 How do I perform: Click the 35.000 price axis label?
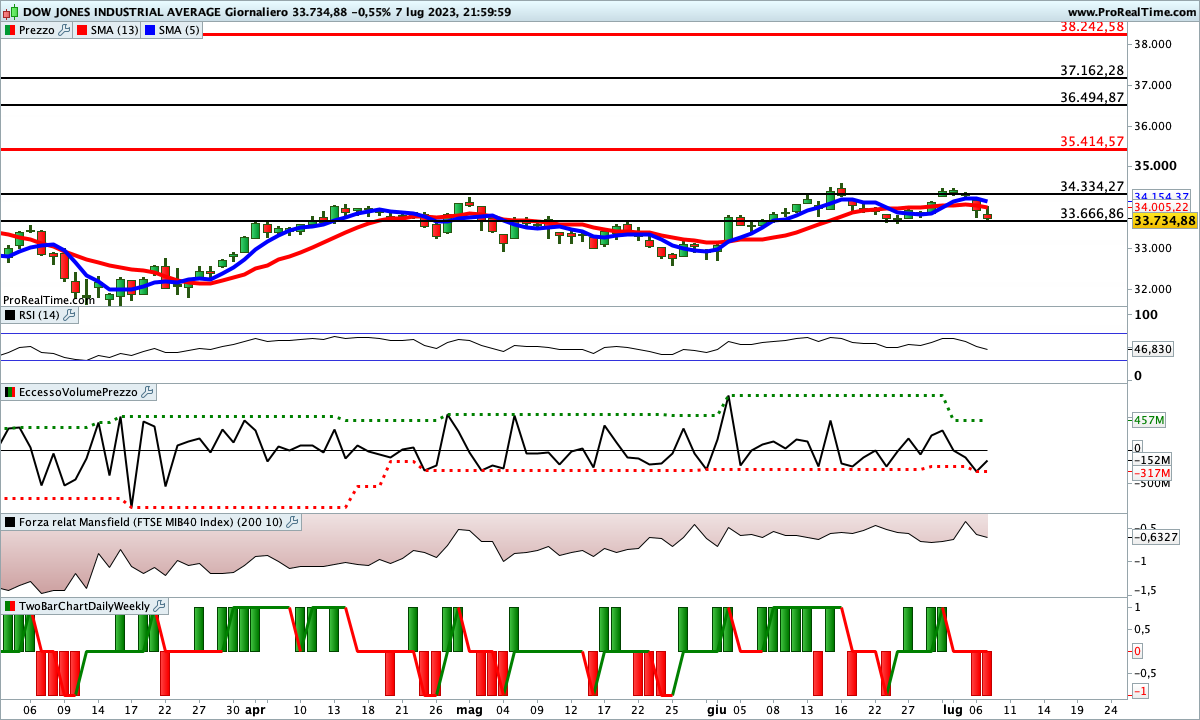coord(1153,167)
